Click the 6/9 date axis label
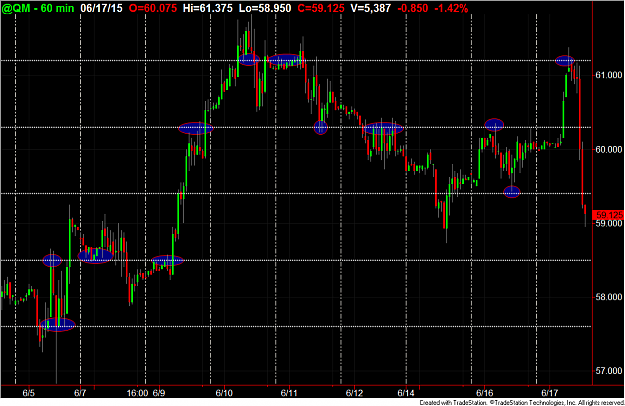The height and width of the screenshot is (406, 625). click(x=159, y=393)
